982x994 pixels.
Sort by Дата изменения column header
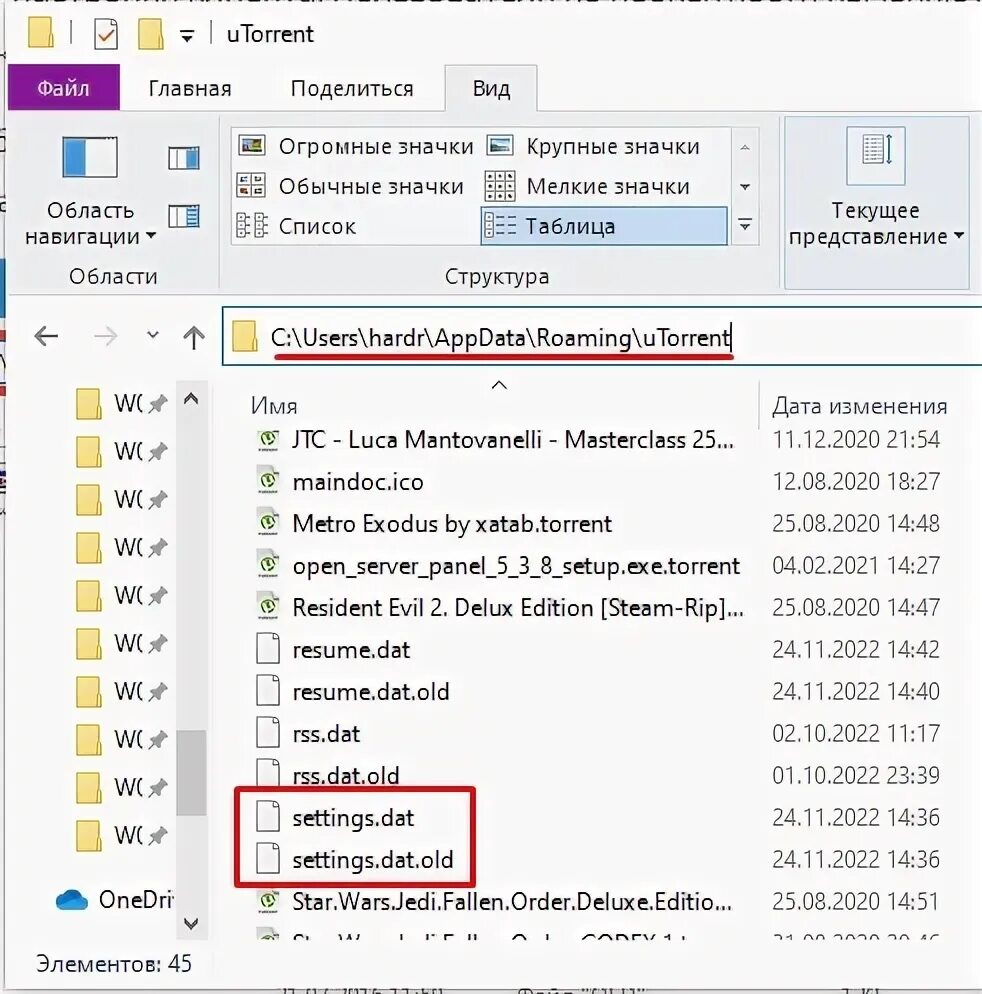860,406
